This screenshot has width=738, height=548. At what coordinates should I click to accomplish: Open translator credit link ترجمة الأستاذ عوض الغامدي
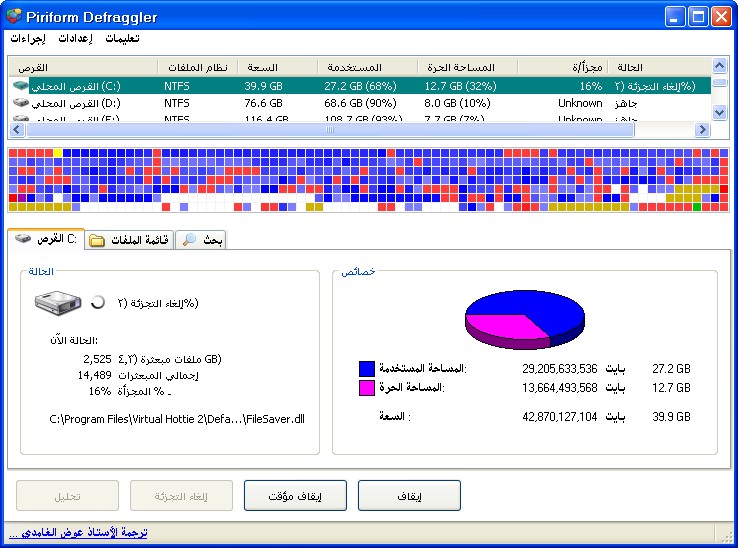point(78,533)
